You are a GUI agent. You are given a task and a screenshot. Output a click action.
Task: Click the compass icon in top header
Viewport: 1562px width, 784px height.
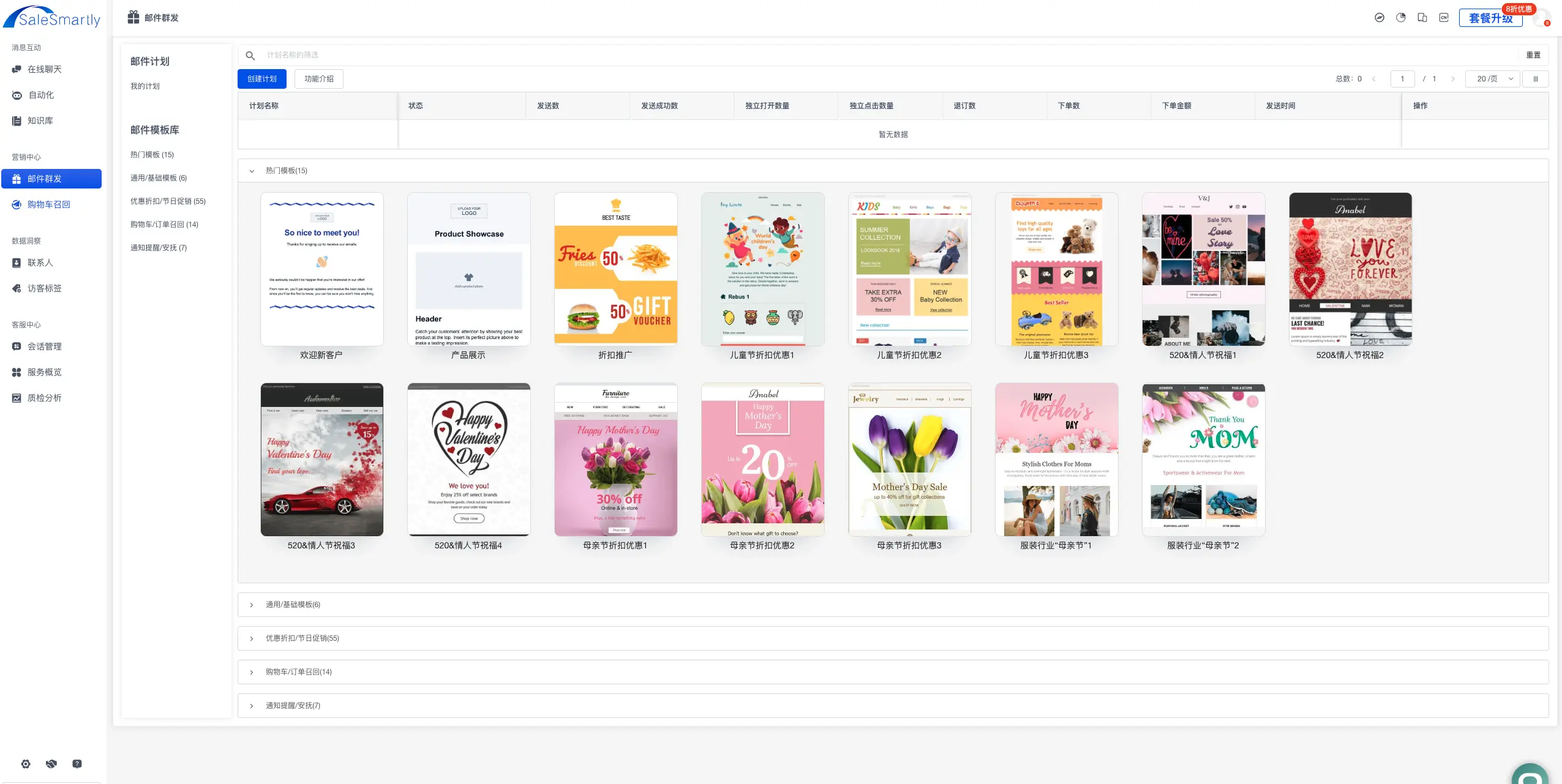[1379, 18]
